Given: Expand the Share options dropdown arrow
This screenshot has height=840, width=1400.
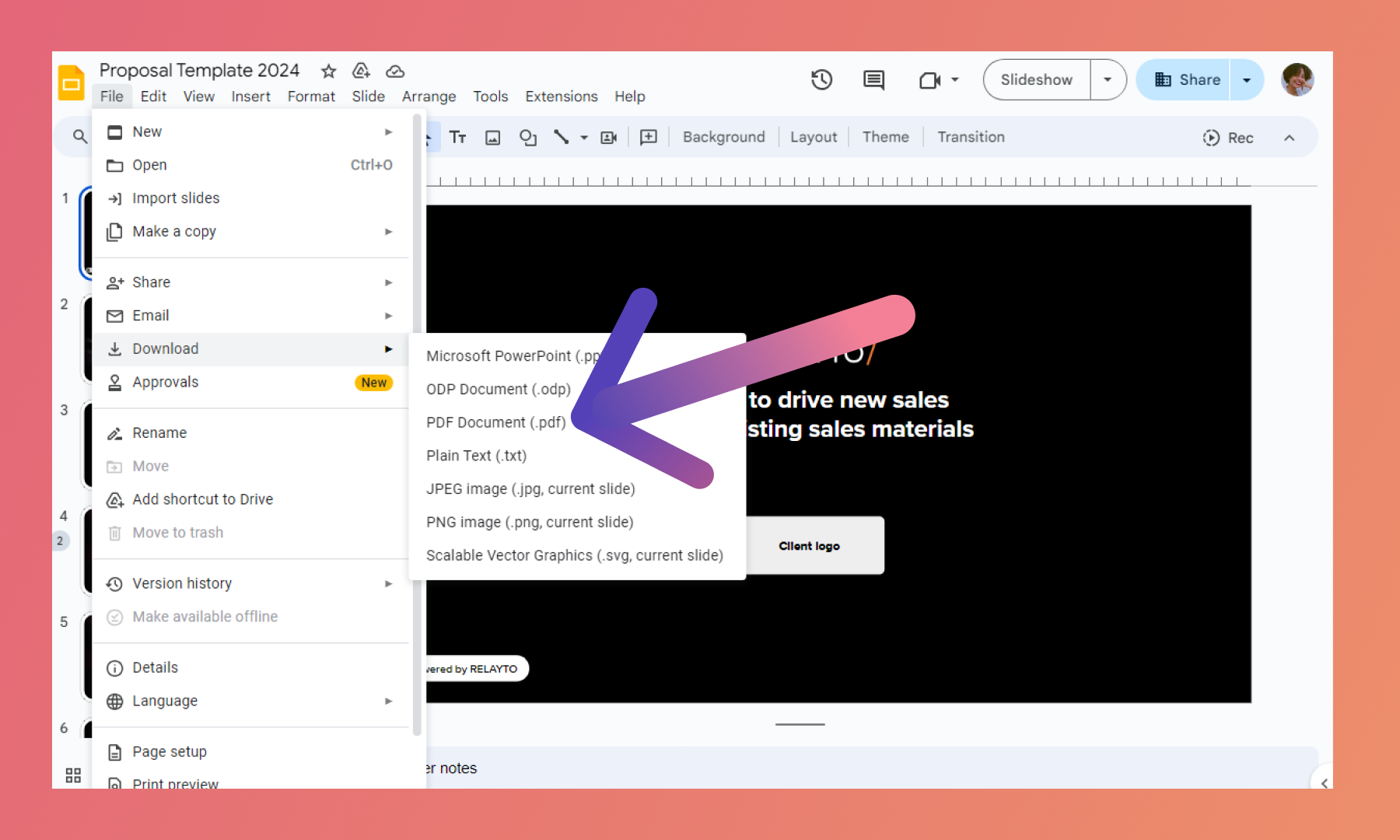Looking at the screenshot, I should [x=1247, y=80].
